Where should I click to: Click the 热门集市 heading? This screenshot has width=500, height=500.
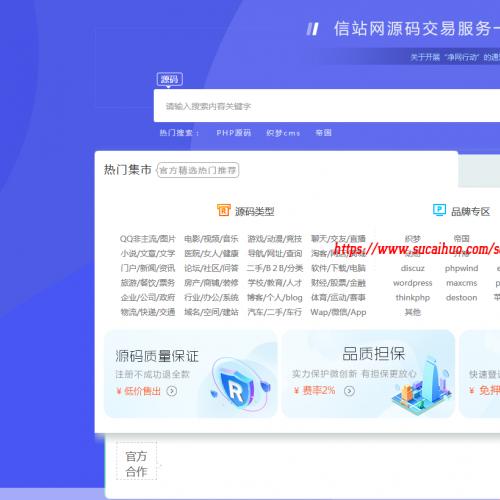click(128, 169)
